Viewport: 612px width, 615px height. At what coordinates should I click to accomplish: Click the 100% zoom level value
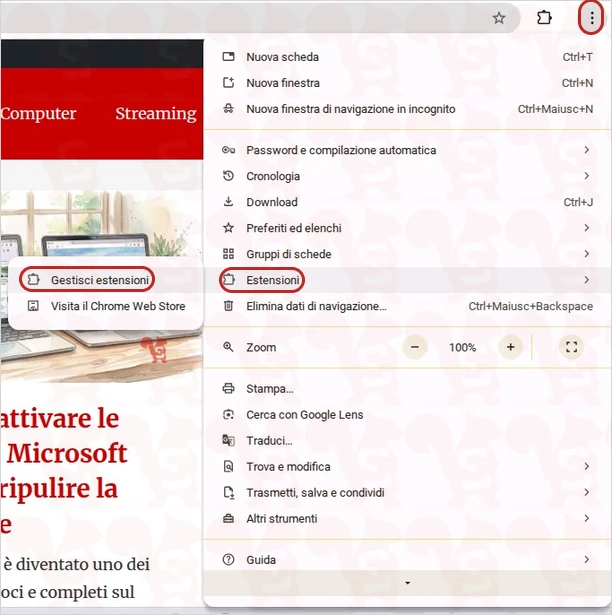click(463, 347)
